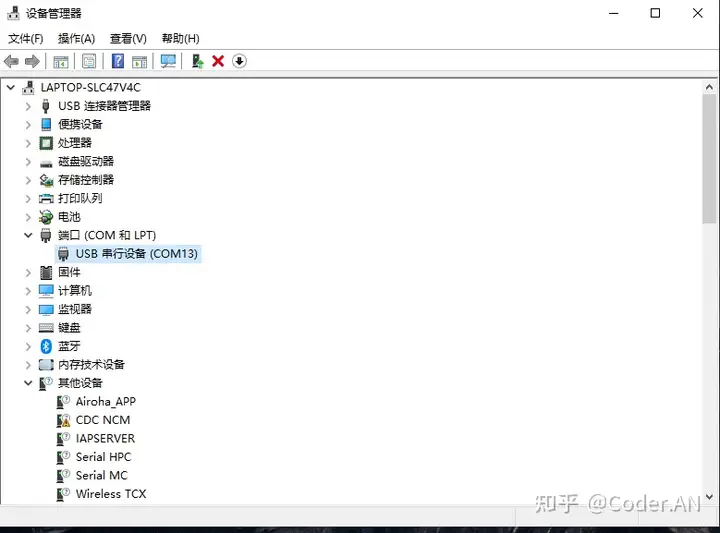Minimize the 设备管理器 window
This screenshot has height=533, width=720.
click(613, 13)
